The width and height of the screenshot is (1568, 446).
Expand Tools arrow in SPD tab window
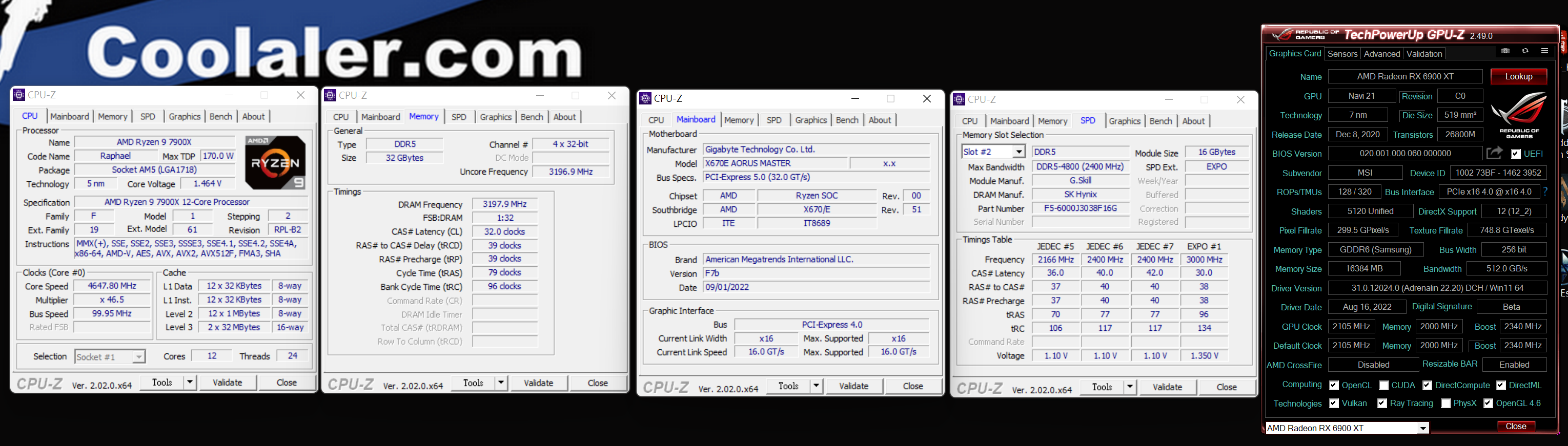coord(1130,387)
